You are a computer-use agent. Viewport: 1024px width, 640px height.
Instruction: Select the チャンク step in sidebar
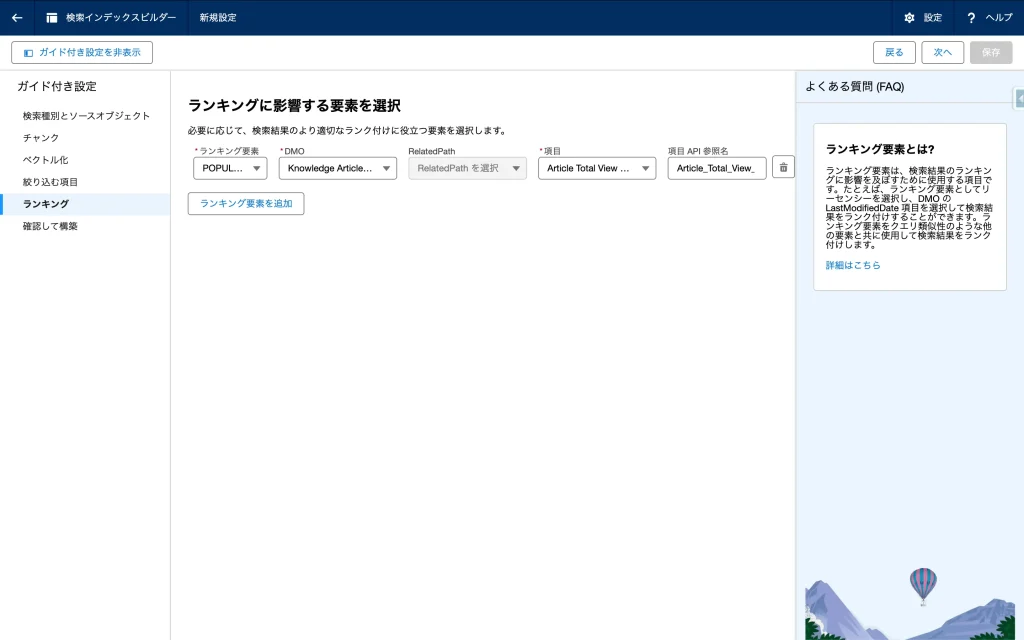tap(41, 138)
